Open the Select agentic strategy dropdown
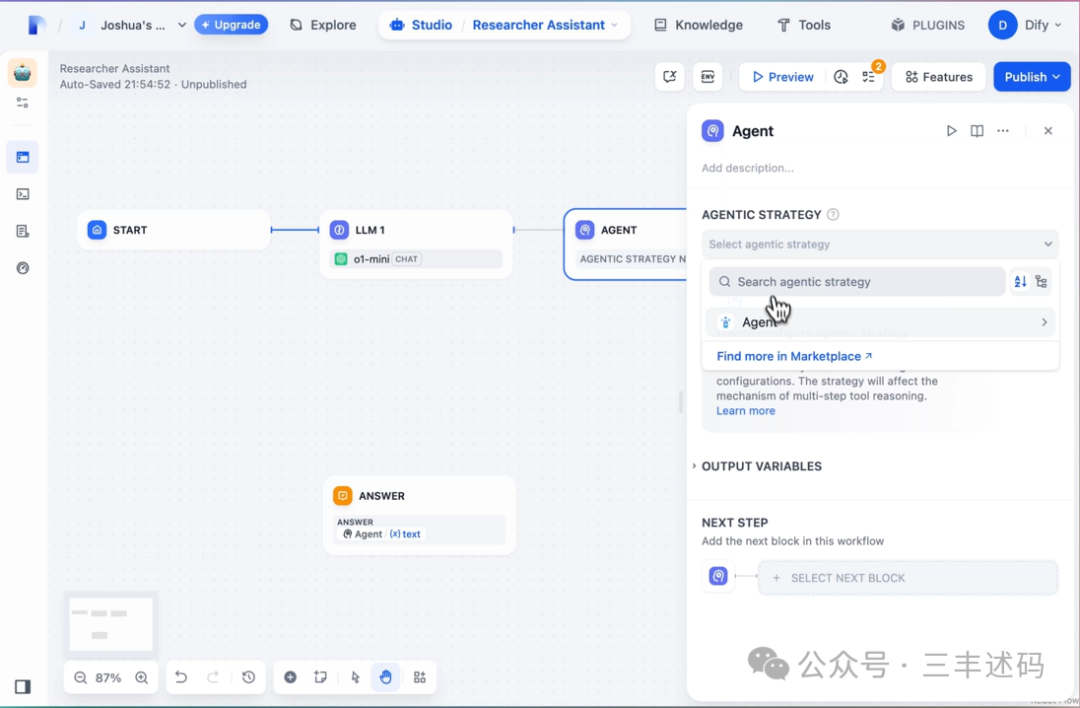Image resolution: width=1080 pixels, height=708 pixels. point(880,244)
